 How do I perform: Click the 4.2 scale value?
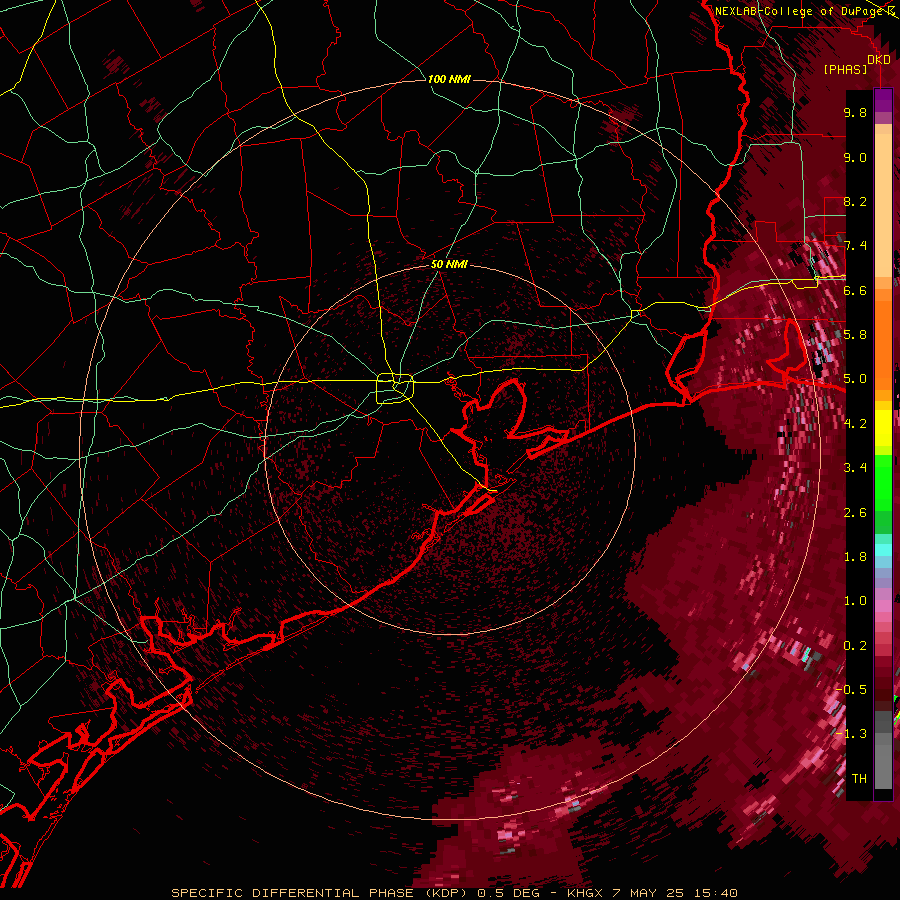(855, 424)
